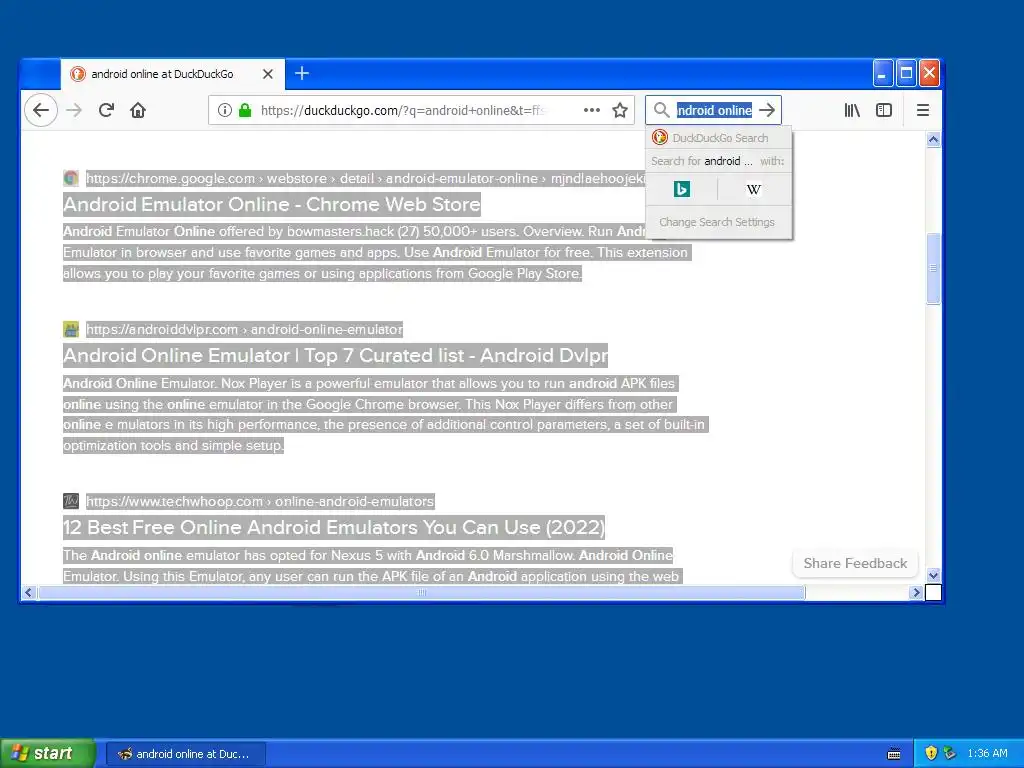The height and width of the screenshot is (768, 1024).
Task: Go back using the back arrow button
Action: click(x=40, y=110)
